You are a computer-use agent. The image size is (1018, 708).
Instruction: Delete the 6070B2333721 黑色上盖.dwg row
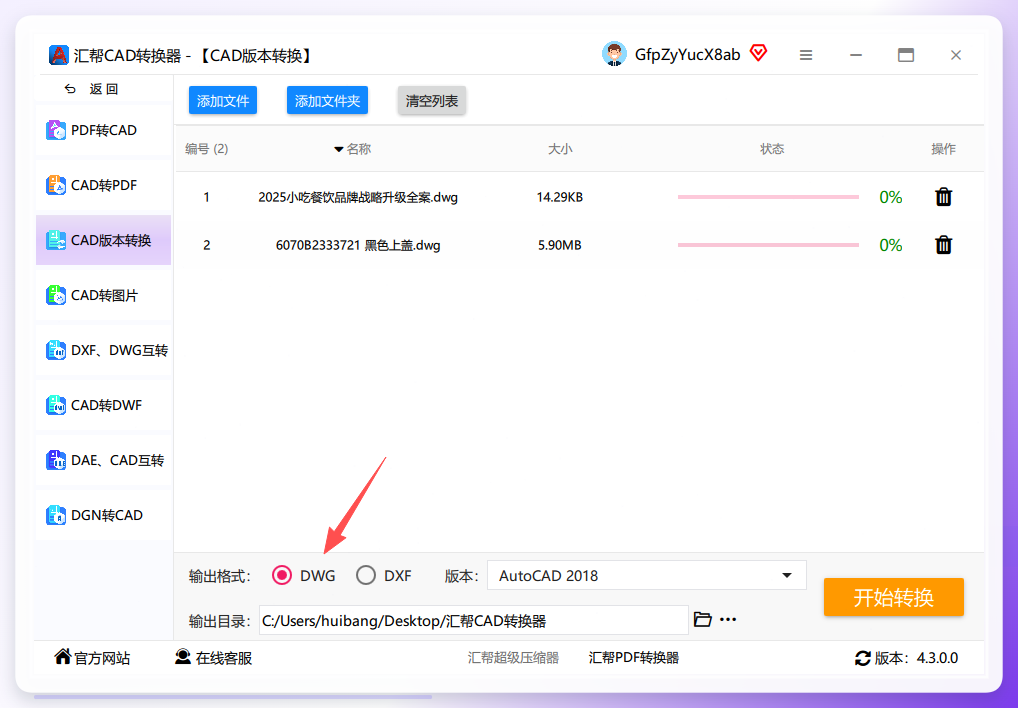[x=943, y=245]
